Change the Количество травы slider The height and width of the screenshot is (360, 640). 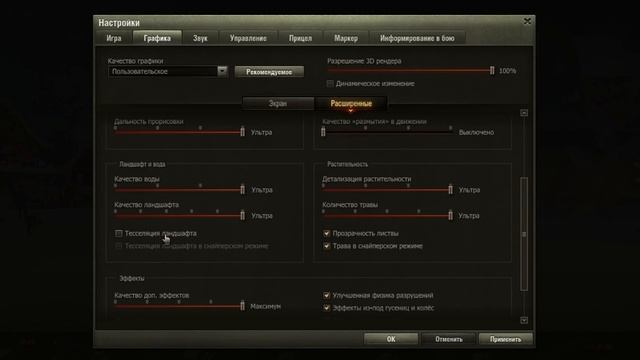tap(387, 215)
